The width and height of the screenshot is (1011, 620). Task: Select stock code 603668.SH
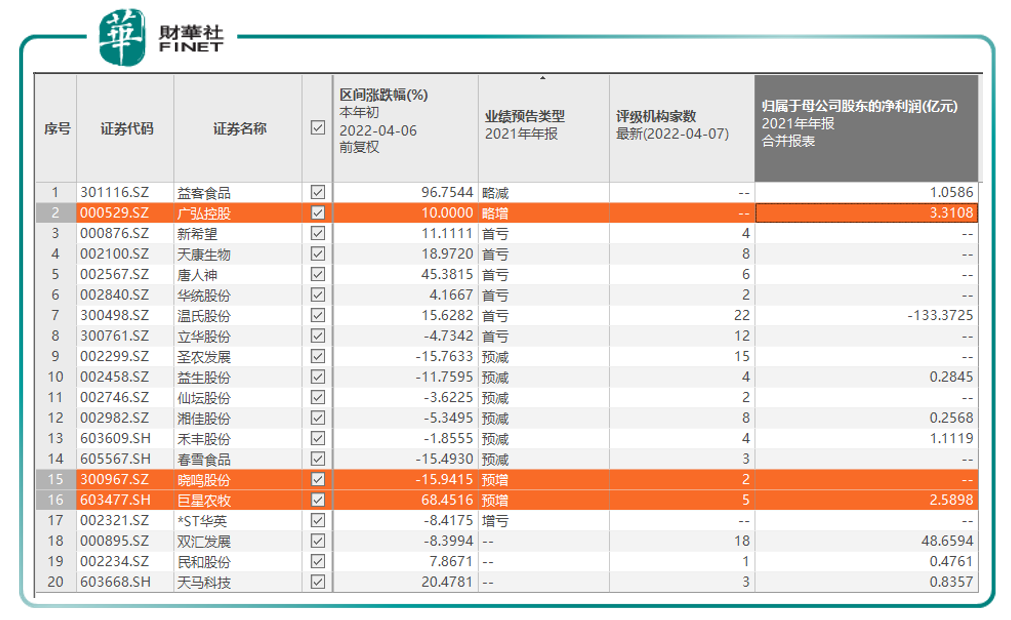tap(115, 582)
